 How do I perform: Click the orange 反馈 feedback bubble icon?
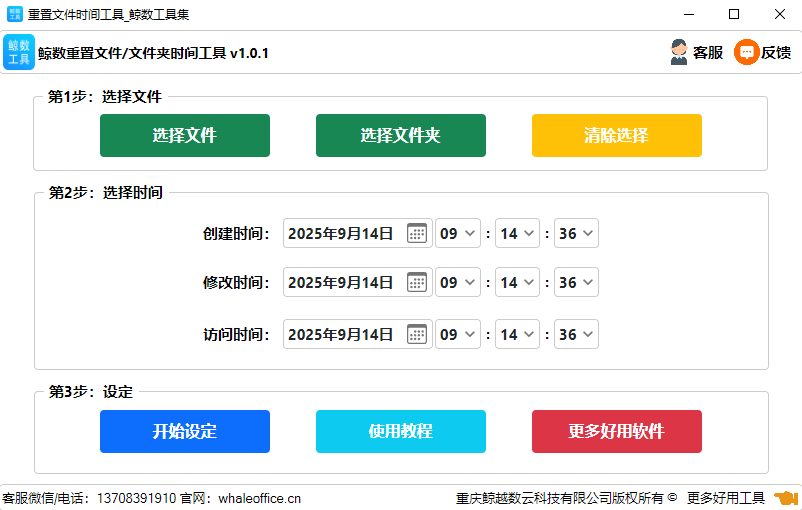[x=746, y=52]
